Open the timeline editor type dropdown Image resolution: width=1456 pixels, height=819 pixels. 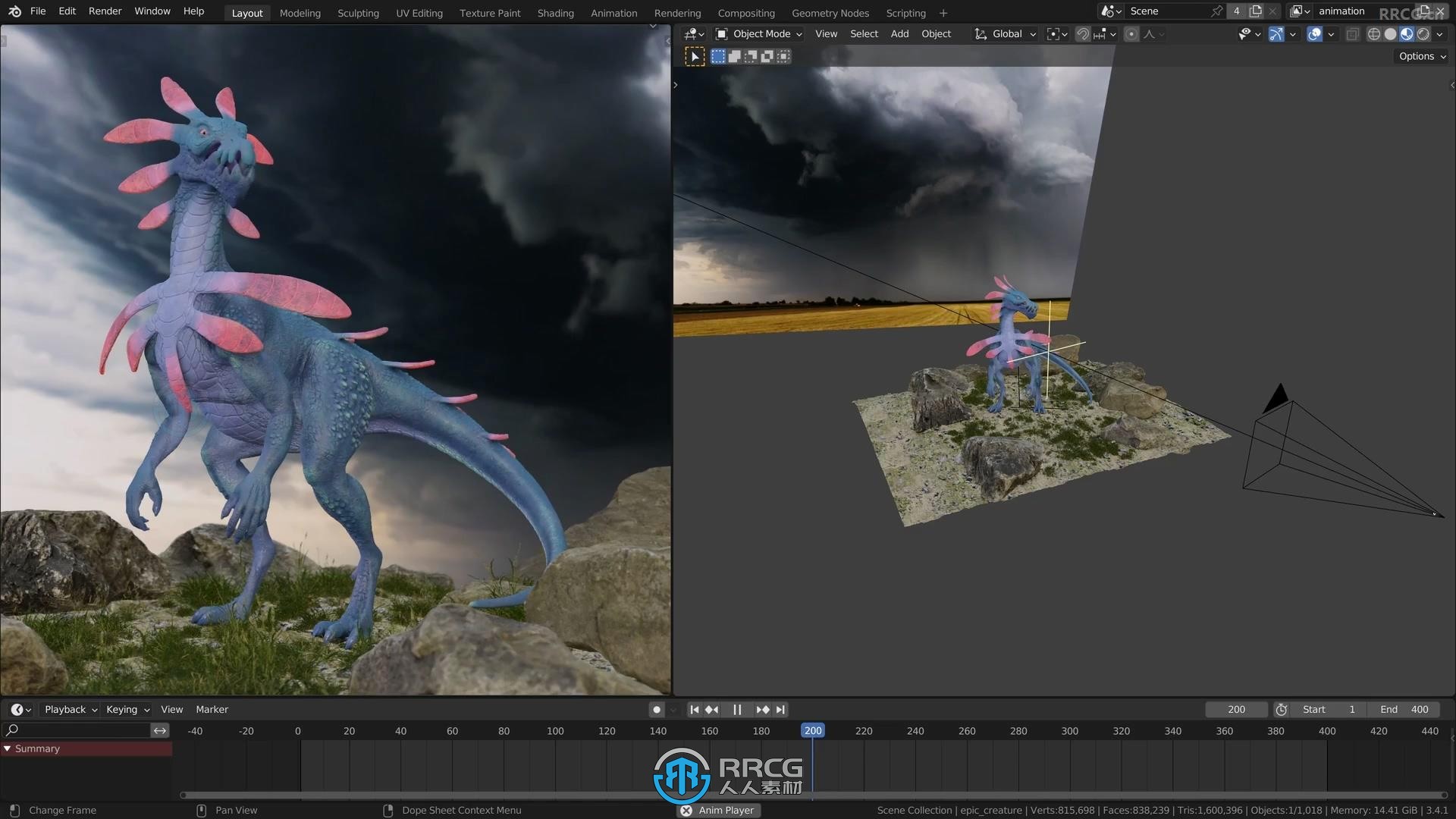point(20,710)
